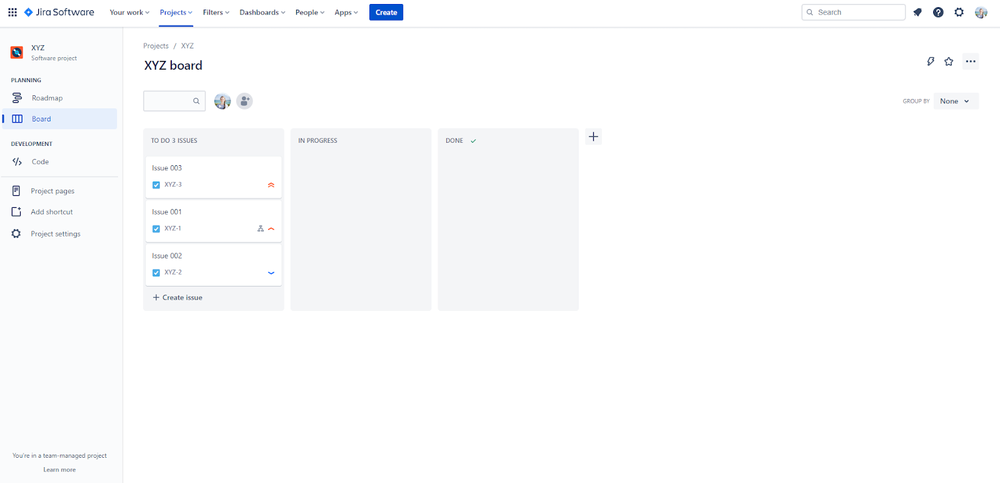Viewport: 1000px width, 483px height.
Task: Select Roadmap in the sidebar
Action: (x=59, y=98)
